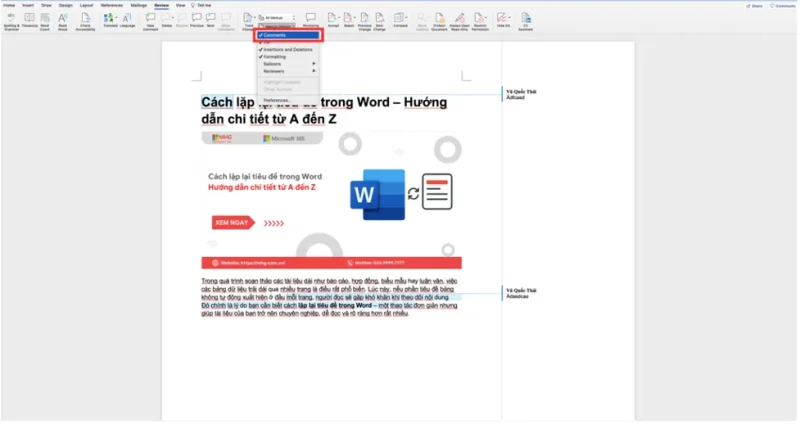Click the banner image with Word logo
Viewport: 800px width, 424px height.
(332, 200)
